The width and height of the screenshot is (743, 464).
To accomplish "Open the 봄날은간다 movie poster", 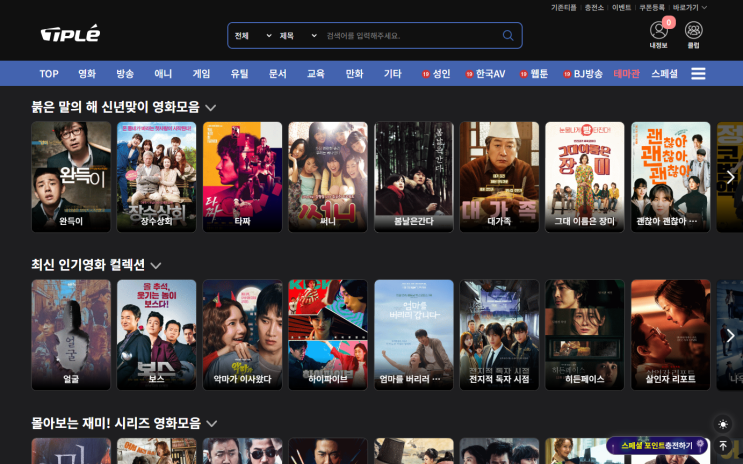I will point(414,177).
